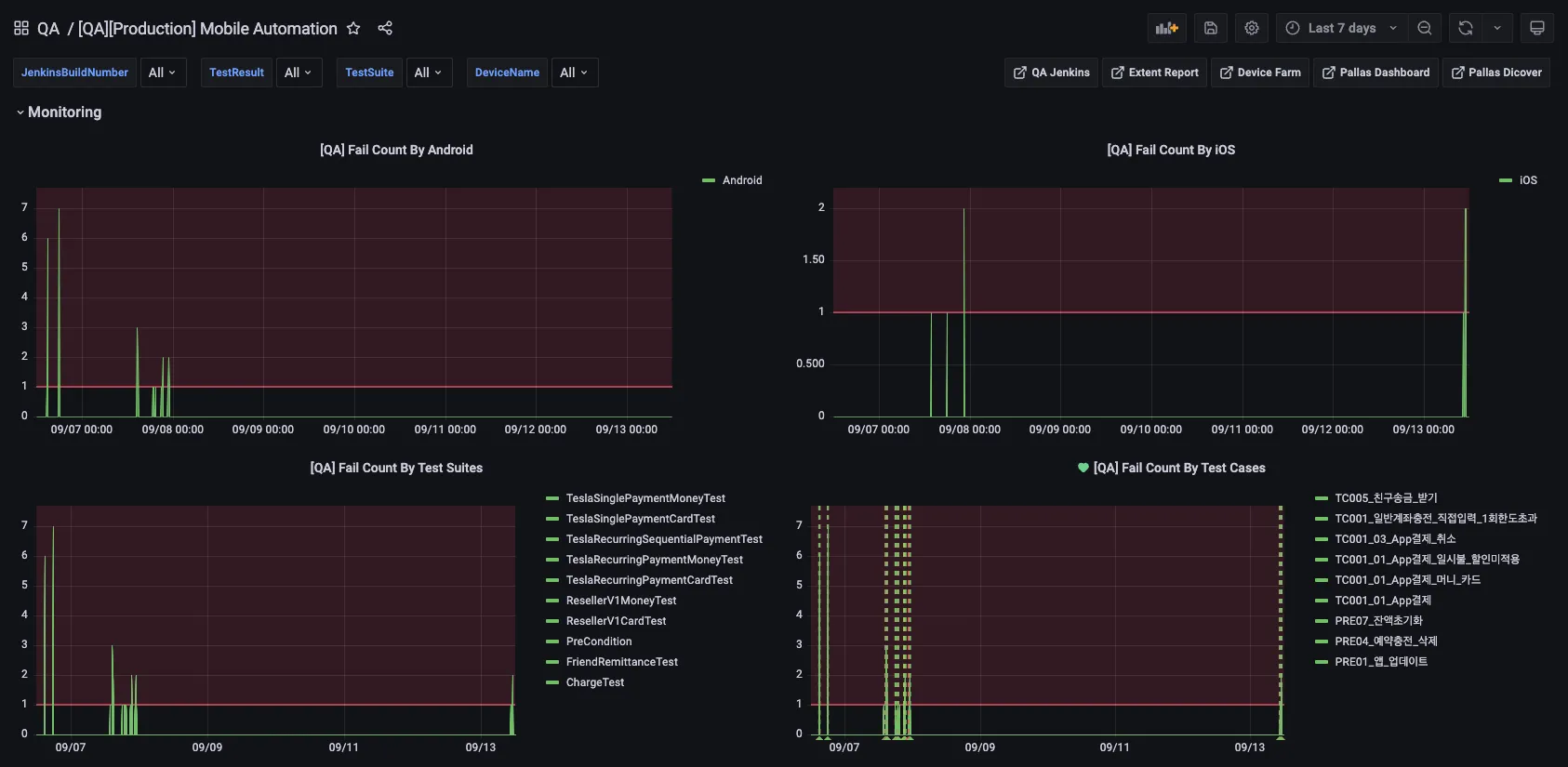Toggle TeslaSinglePaymentCardTest legend series

641,519
